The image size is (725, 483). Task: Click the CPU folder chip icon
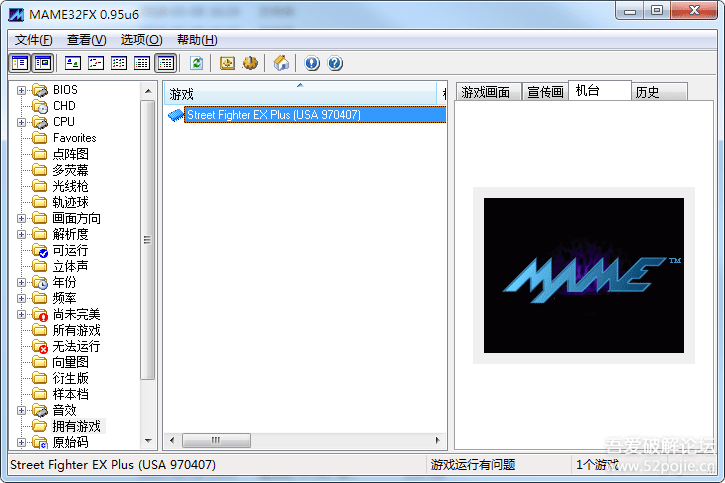coord(40,122)
